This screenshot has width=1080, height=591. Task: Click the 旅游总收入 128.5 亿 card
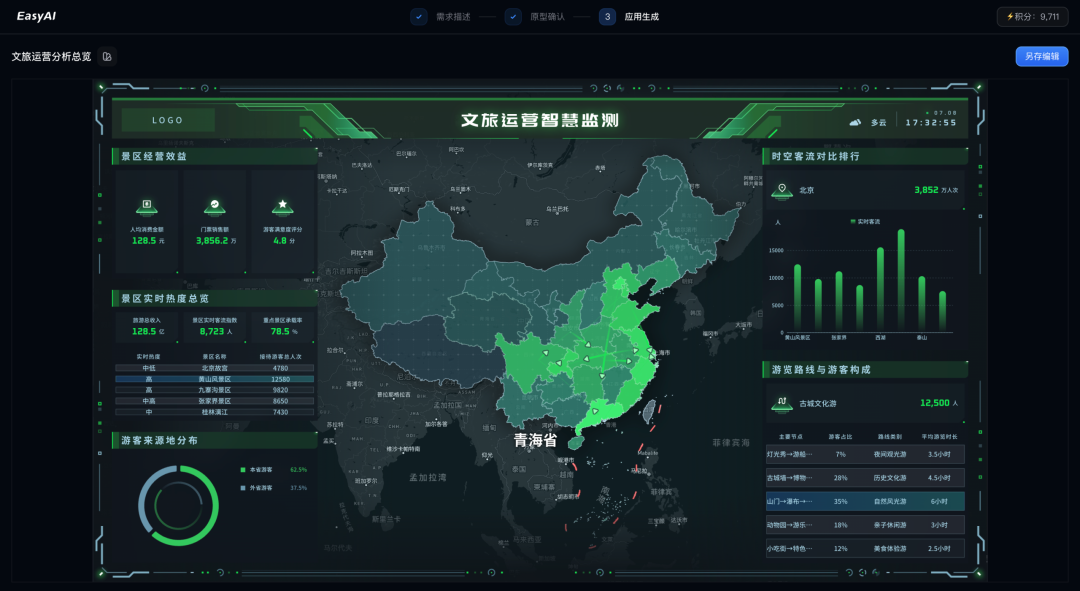(x=147, y=327)
